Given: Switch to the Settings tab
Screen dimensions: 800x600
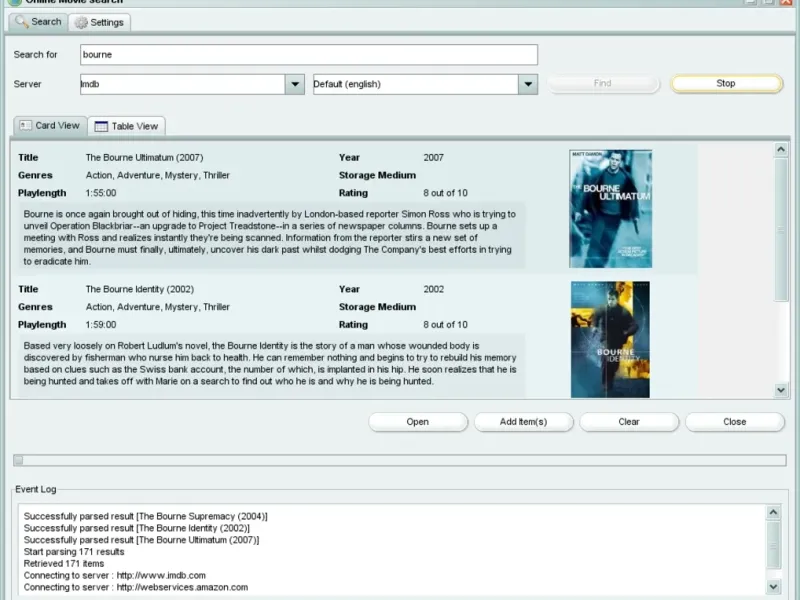Looking at the screenshot, I should pyautogui.click(x=99, y=22).
